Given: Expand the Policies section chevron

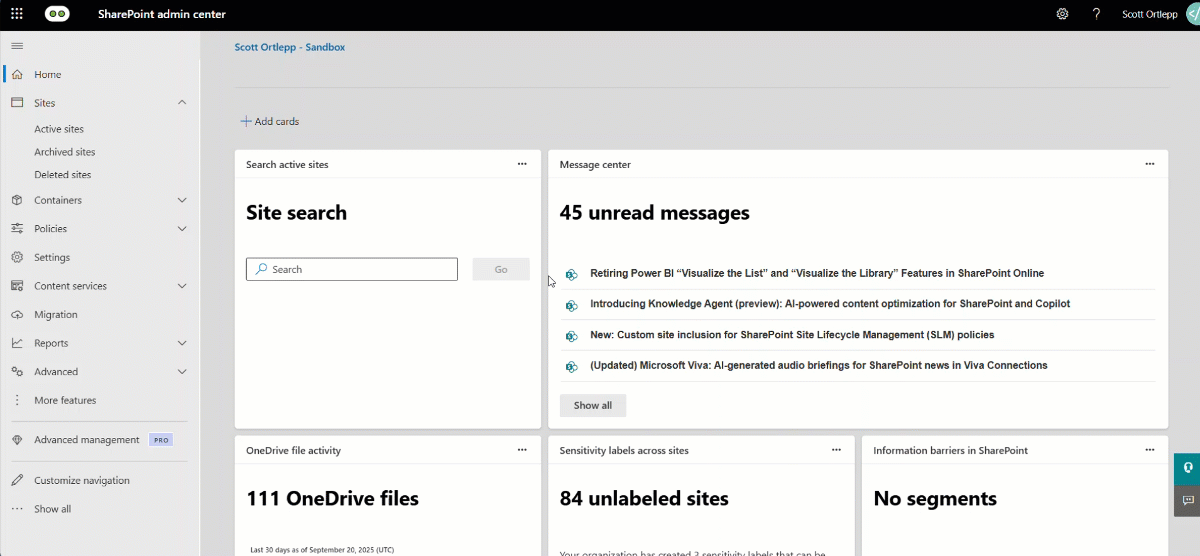Looking at the screenshot, I should click(x=182, y=228).
